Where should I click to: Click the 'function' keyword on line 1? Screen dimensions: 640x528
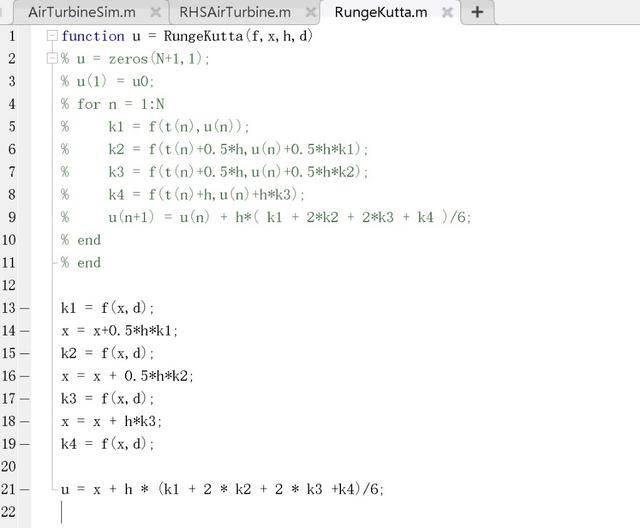pyautogui.click(x=93, y=36)
